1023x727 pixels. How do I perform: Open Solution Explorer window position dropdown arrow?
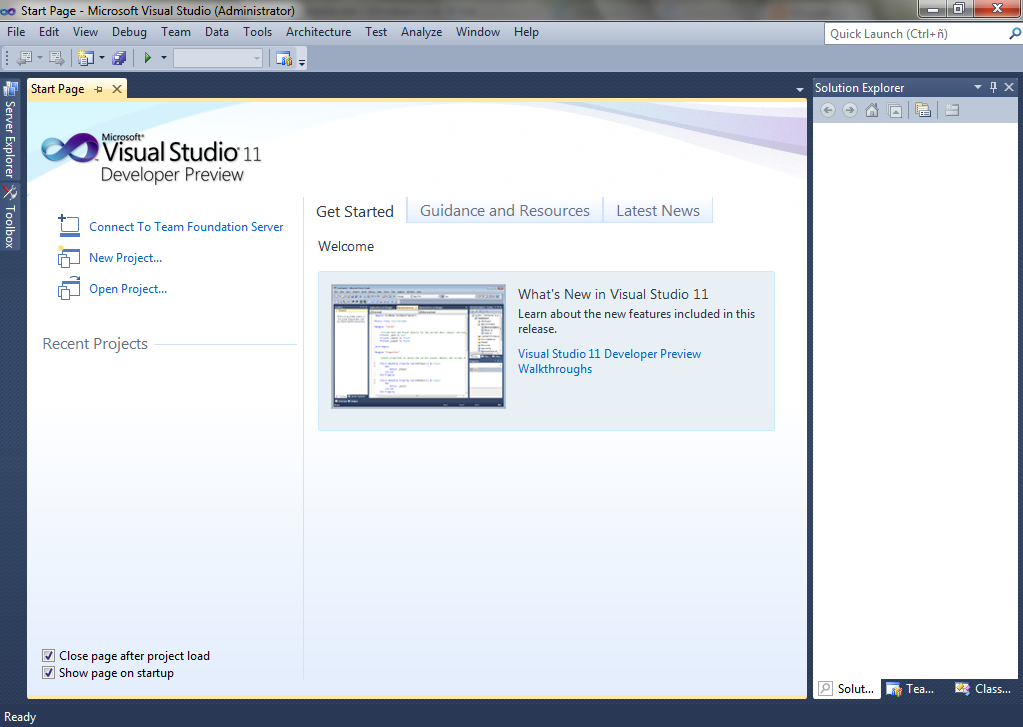point(977,88)
